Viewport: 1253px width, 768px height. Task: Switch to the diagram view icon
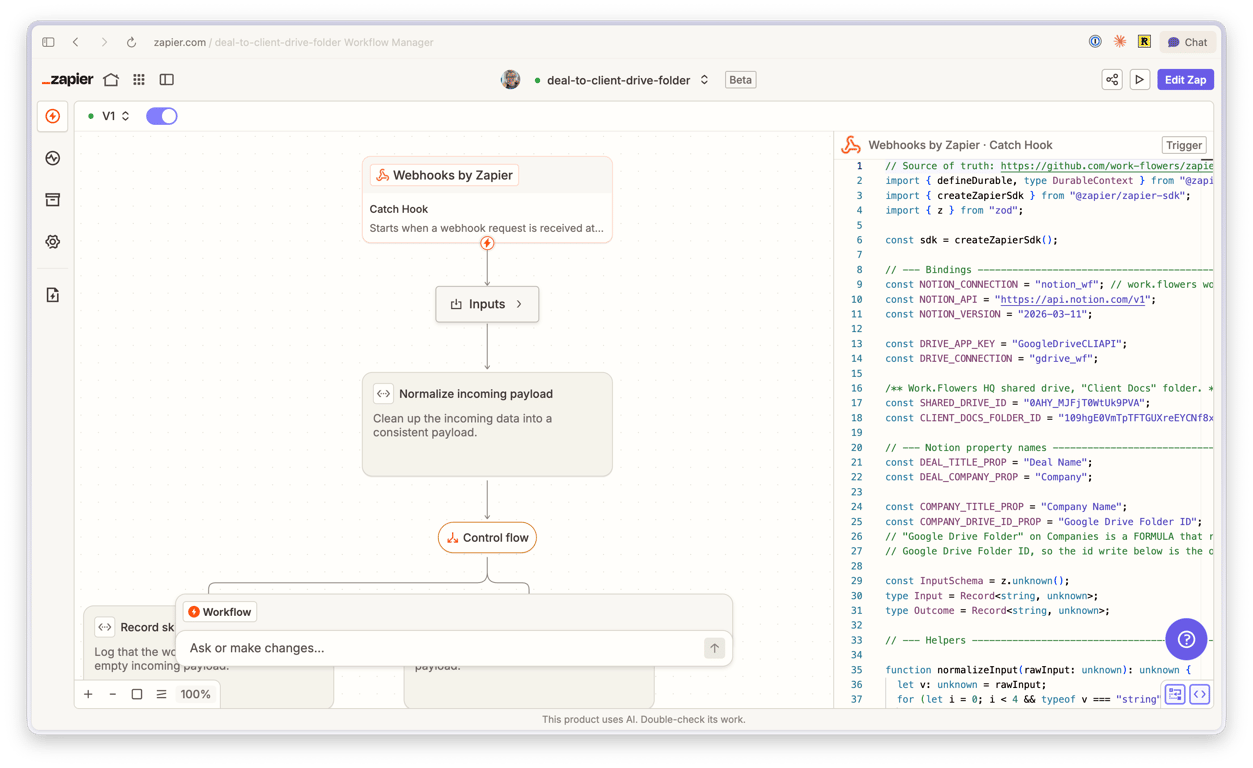point(1175,694)
